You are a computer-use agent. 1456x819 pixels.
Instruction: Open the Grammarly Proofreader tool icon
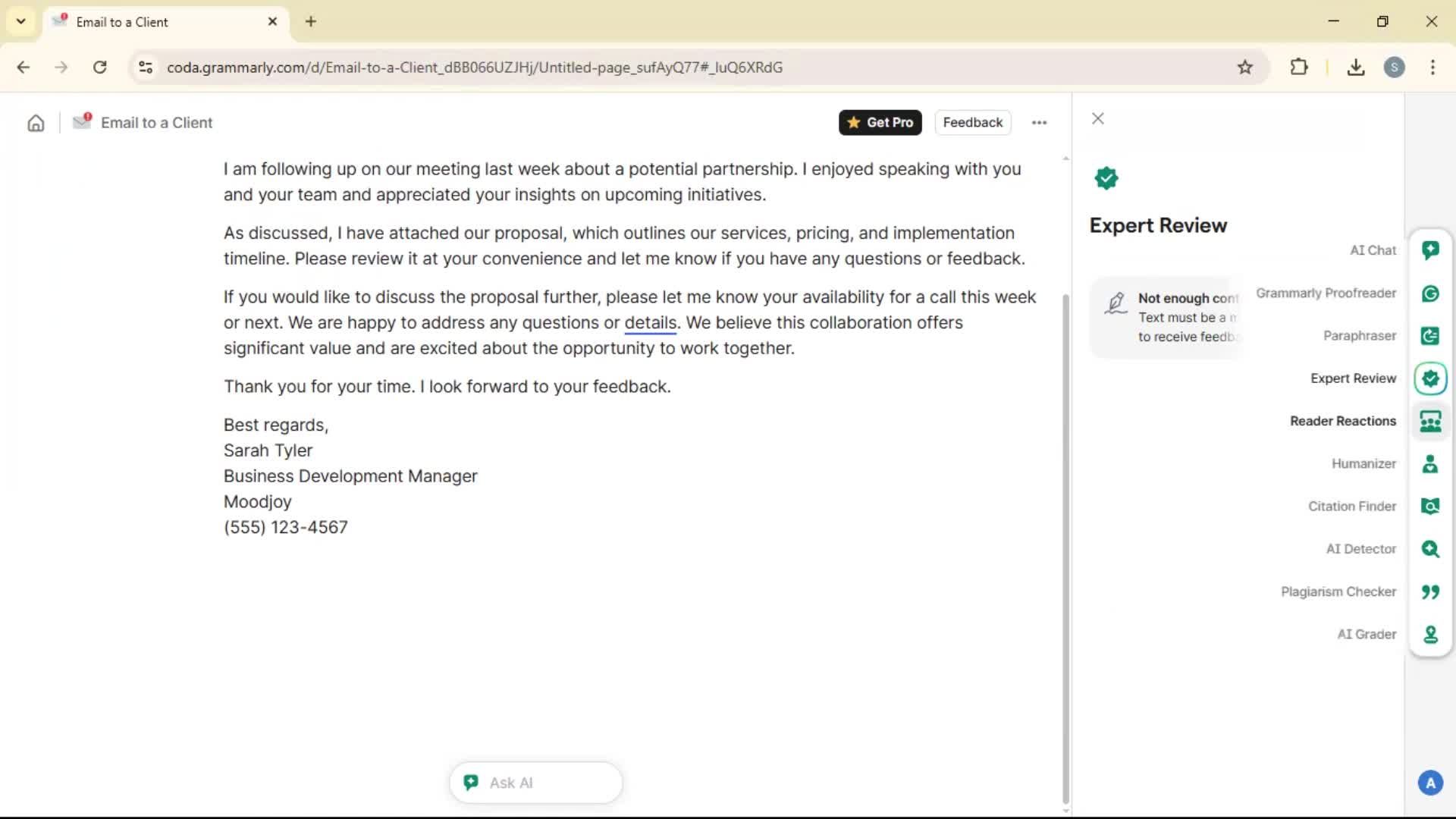1430,293
